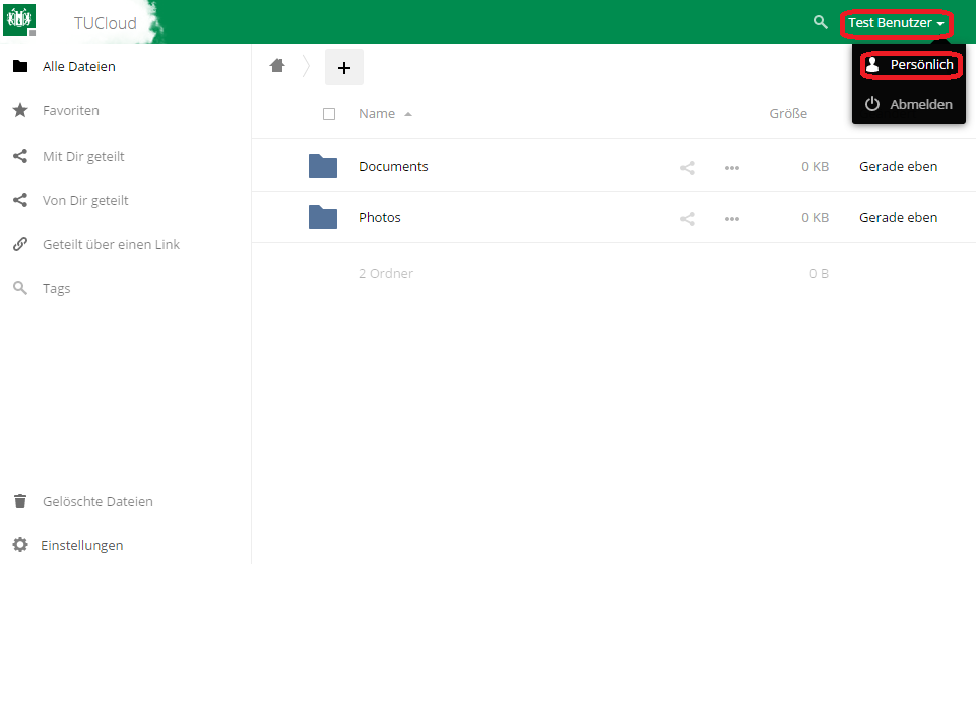Show Favoriten in the sidebar
The width and height of the screenshot is (976, 720).
(x=70, y=110)
